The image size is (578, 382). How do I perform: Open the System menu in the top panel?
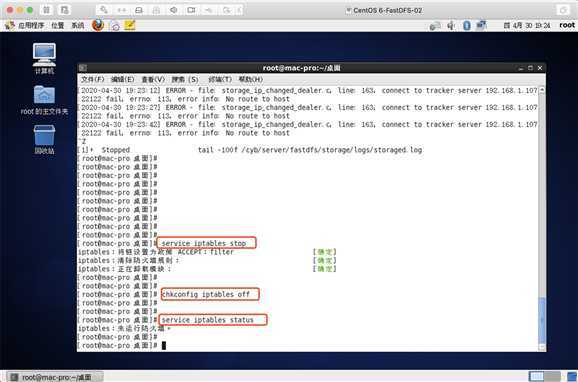point(77,25)
